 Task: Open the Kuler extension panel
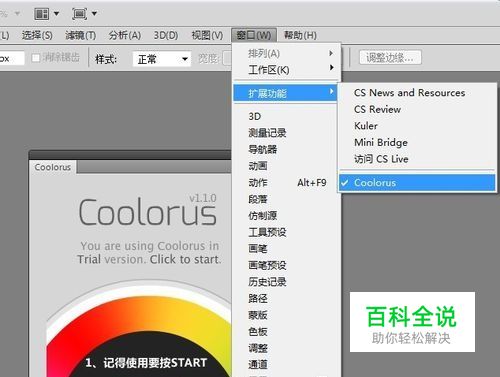point(417,126)
